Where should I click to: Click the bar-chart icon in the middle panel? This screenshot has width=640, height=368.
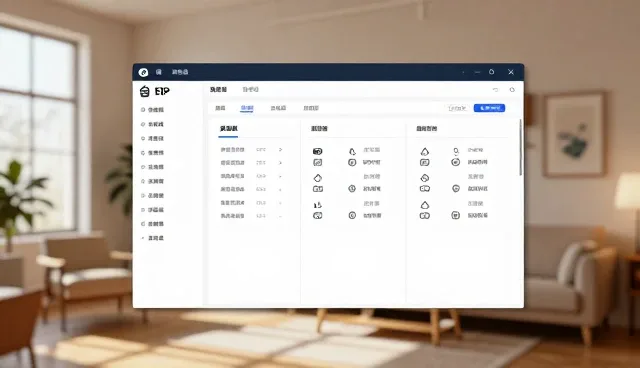(x=318, y=205)
